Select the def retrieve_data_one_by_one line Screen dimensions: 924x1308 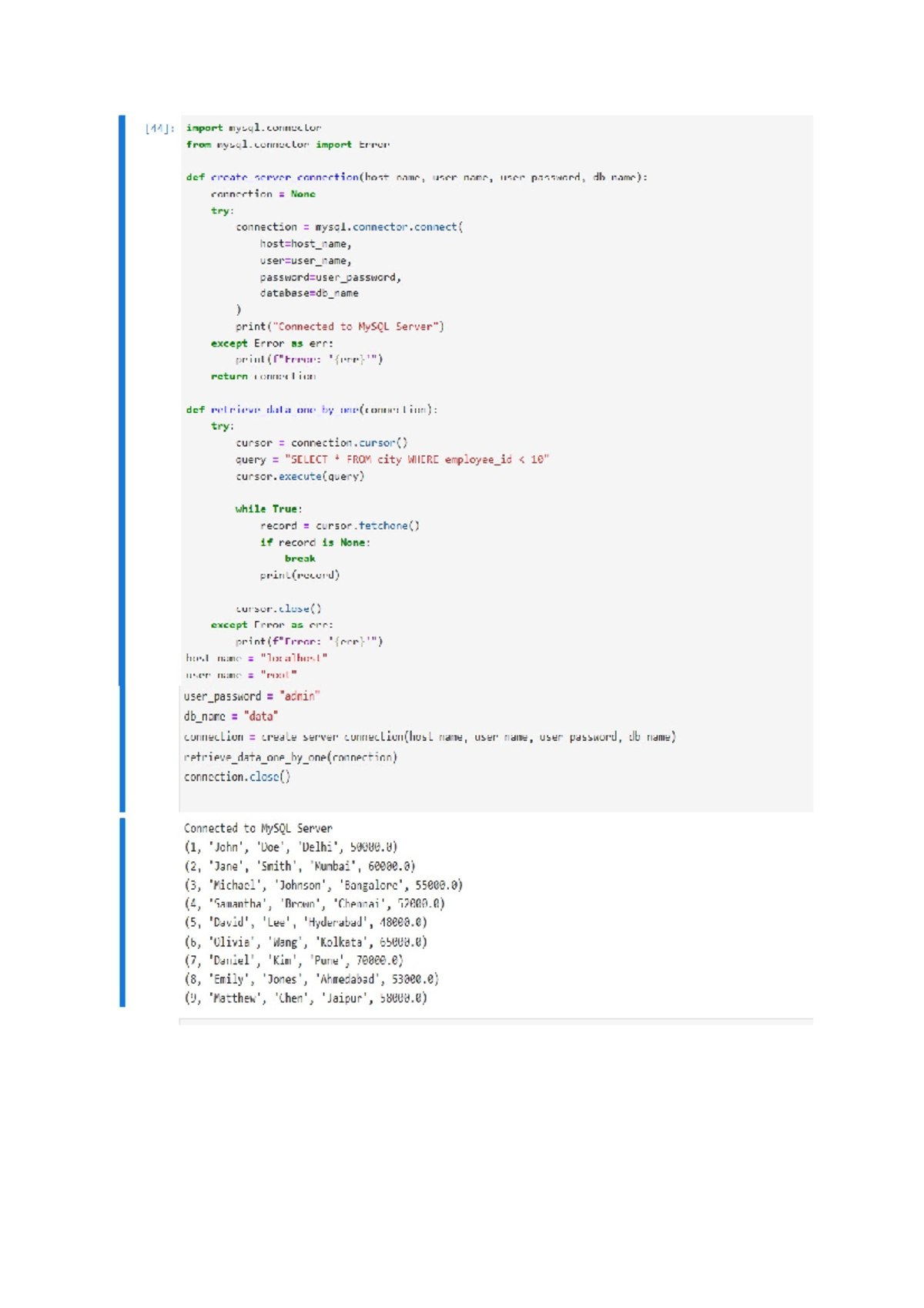[312, 410]
